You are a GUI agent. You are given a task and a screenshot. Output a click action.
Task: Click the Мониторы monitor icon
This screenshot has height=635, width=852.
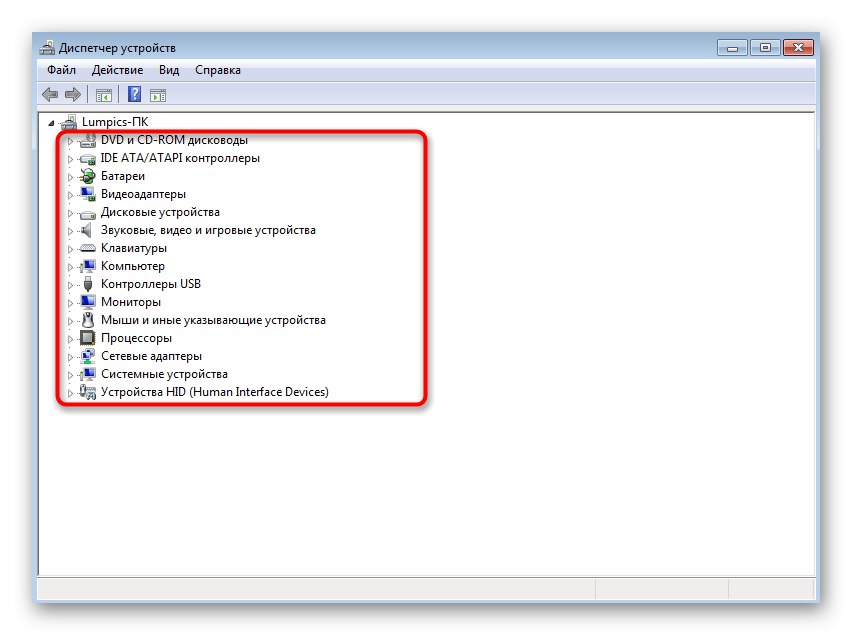pos(87,302)
